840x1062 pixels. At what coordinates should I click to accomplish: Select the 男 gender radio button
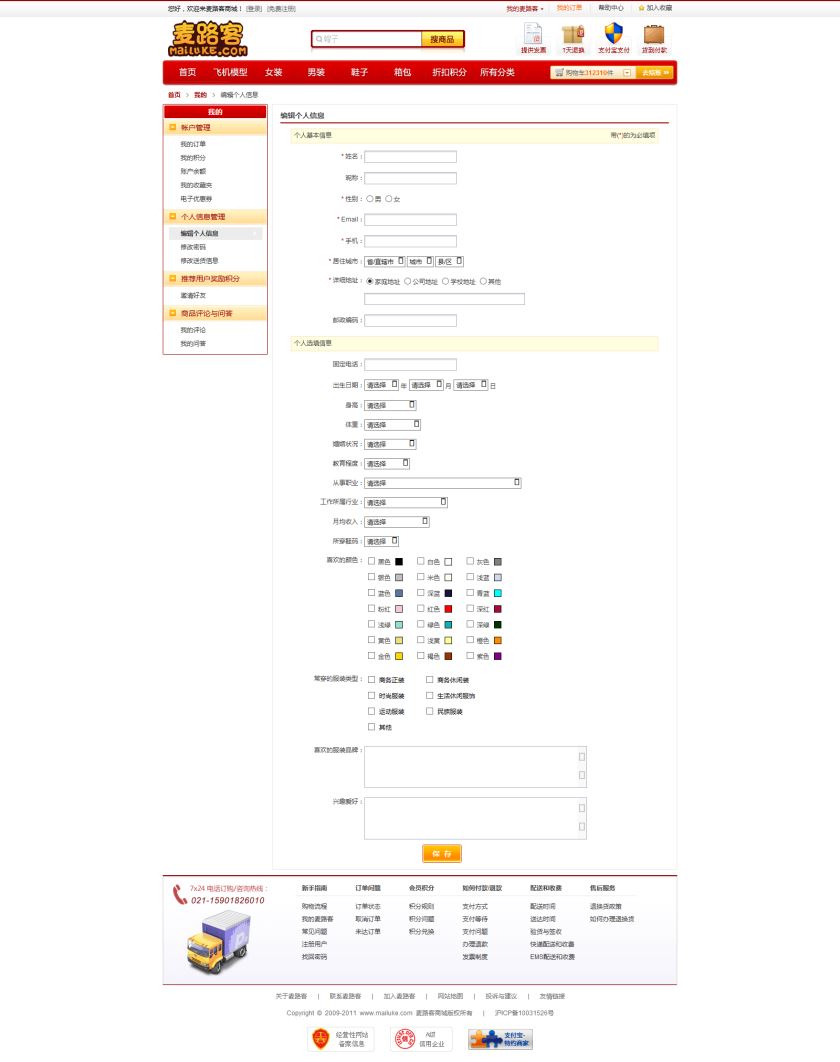click(370, 199)
